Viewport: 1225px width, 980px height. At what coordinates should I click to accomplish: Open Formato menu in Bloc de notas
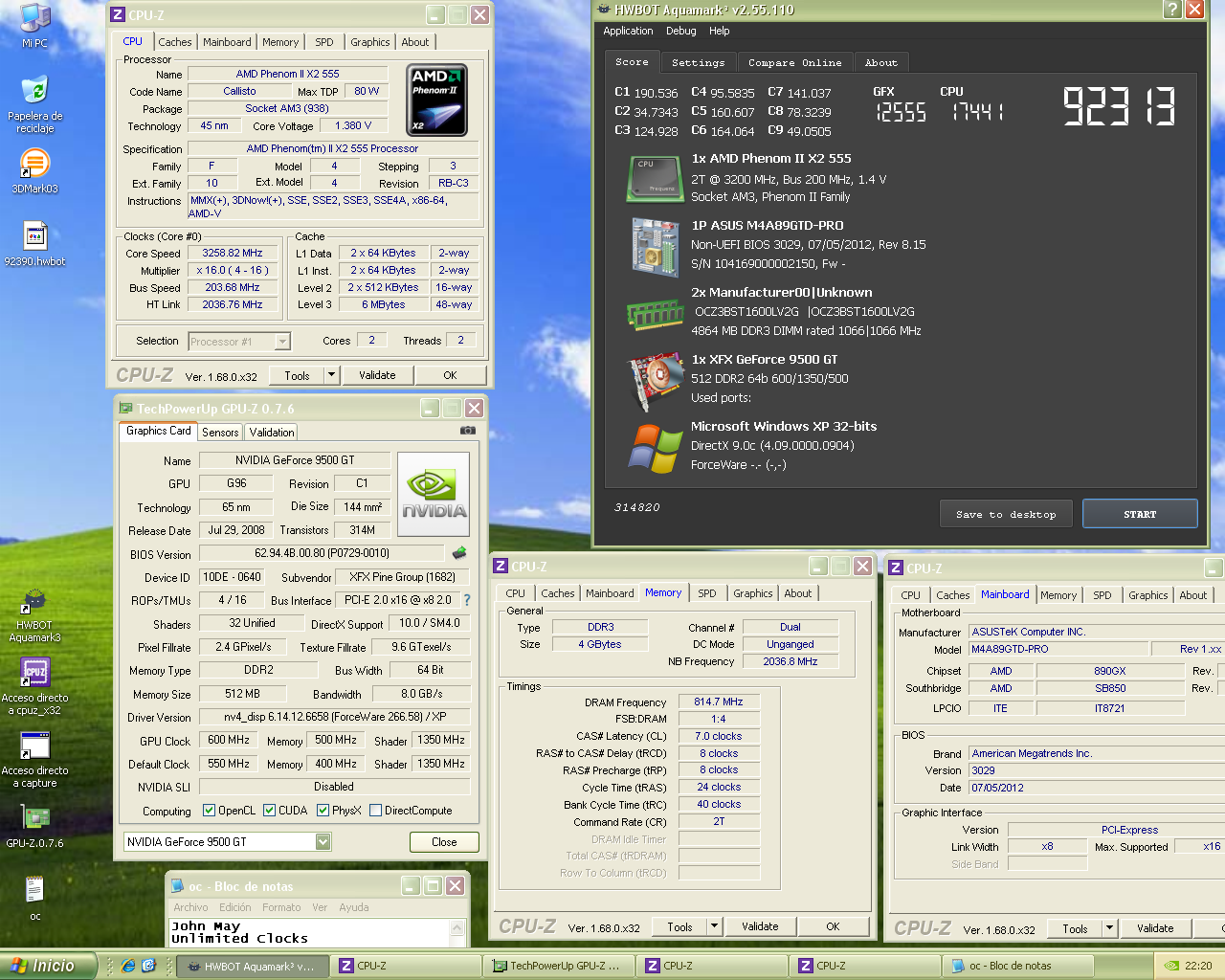(281, 907)
